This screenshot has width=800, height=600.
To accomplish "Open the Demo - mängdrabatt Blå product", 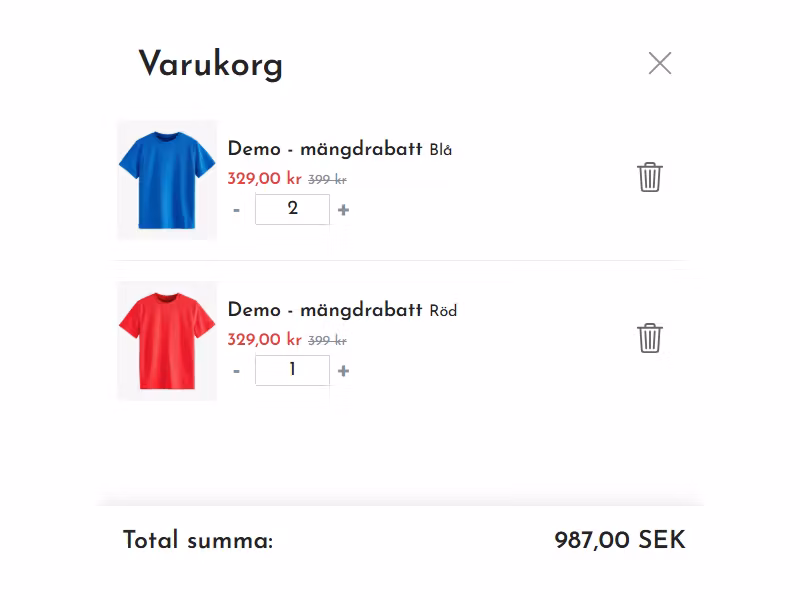I will [338, 148].
